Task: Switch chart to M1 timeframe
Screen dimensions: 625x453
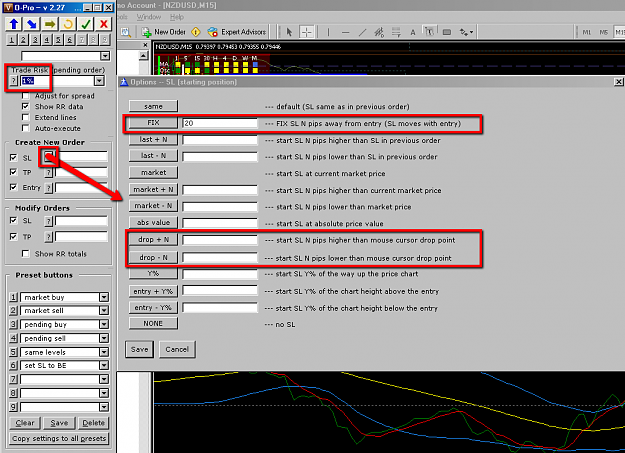Action: tap(587, 32)
